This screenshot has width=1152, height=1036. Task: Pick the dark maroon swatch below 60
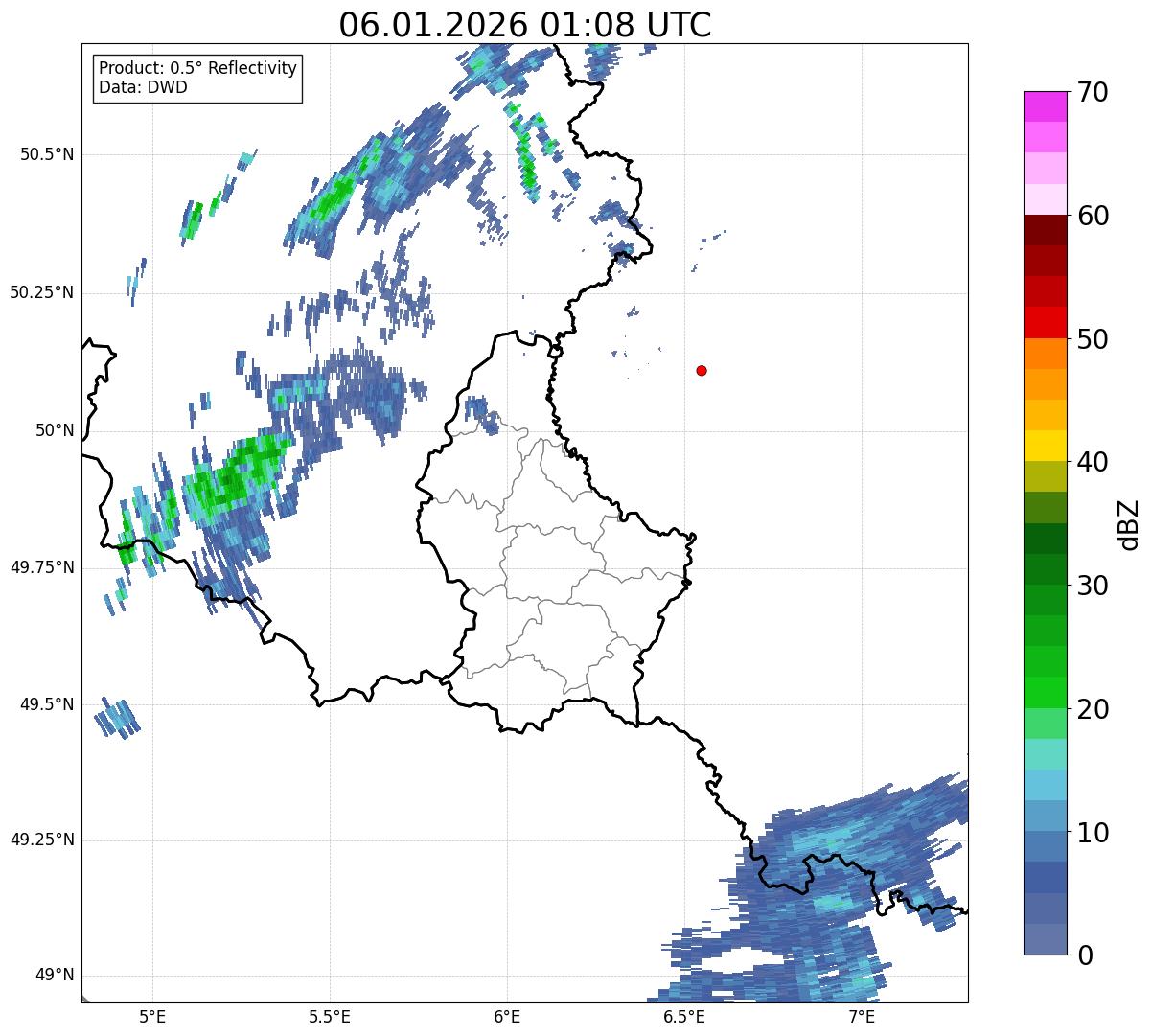click(x=1045, y=230)
